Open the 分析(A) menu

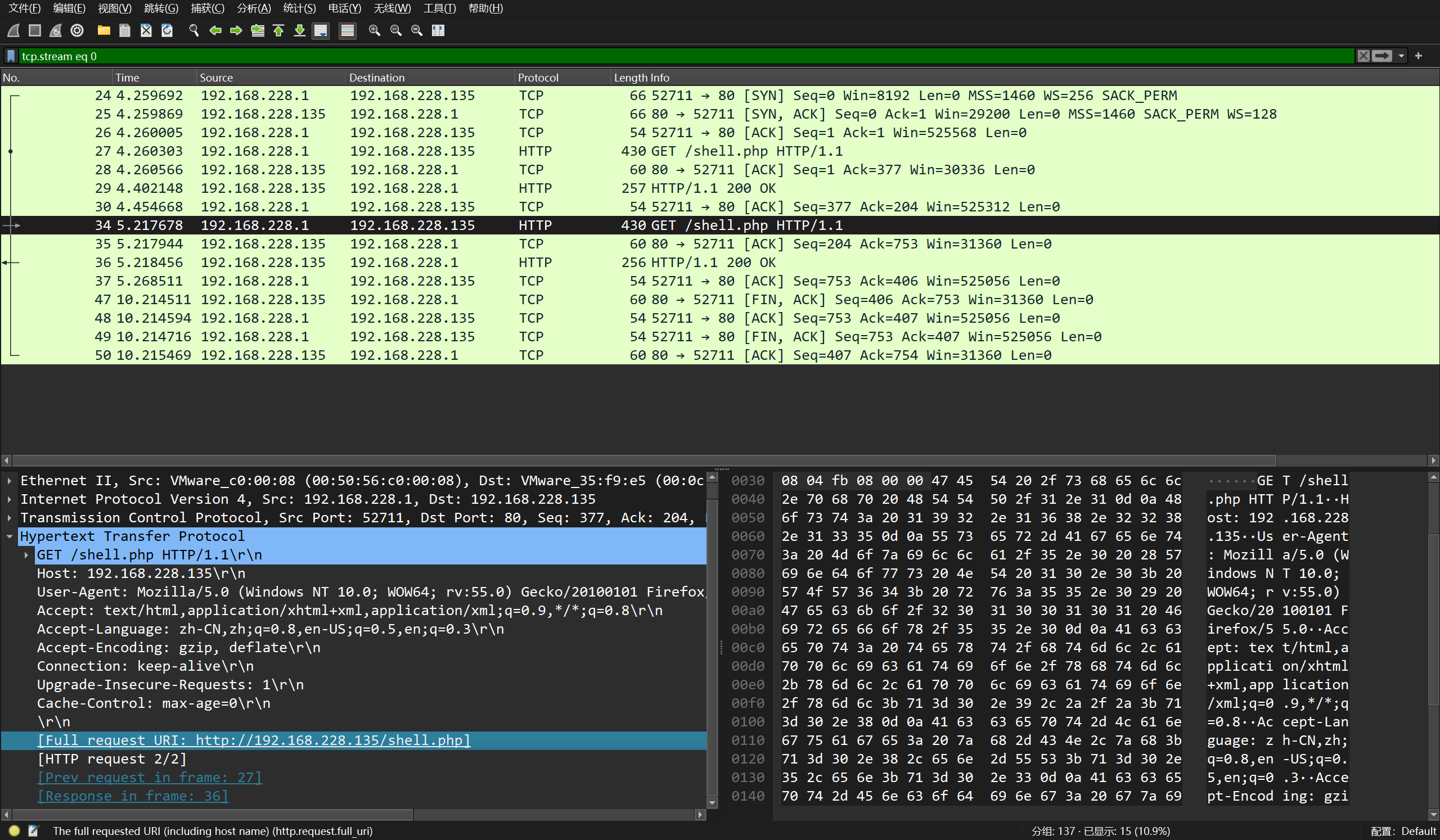pos(254,8)
